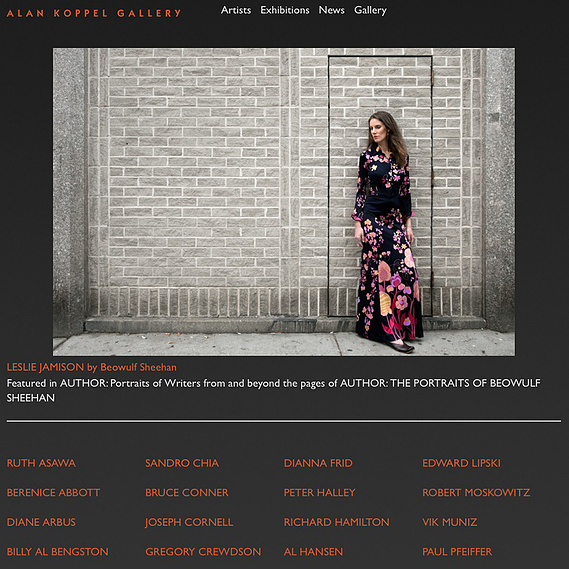Select Berenice Abbott from artist list
The width and height of the screenshot is (569, 569).
click(53, 492)
